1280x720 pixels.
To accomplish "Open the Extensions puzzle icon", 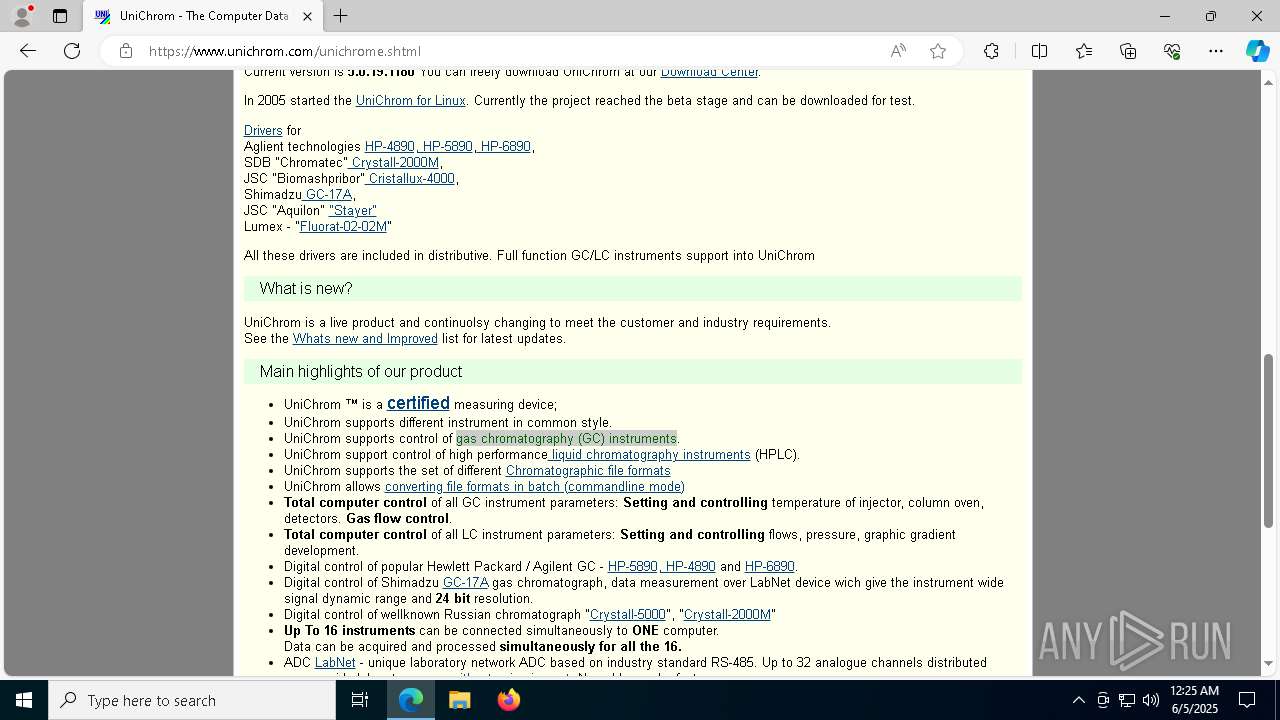I will tap(991, 51).
